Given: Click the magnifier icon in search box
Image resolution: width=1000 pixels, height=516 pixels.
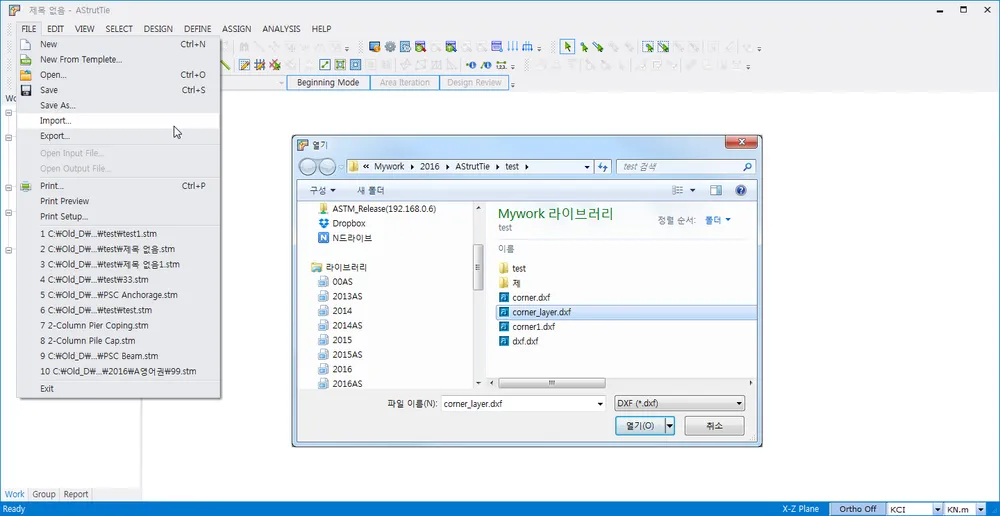Looking at the screenshot, I should pyautogui.click(x=747, y=166).
